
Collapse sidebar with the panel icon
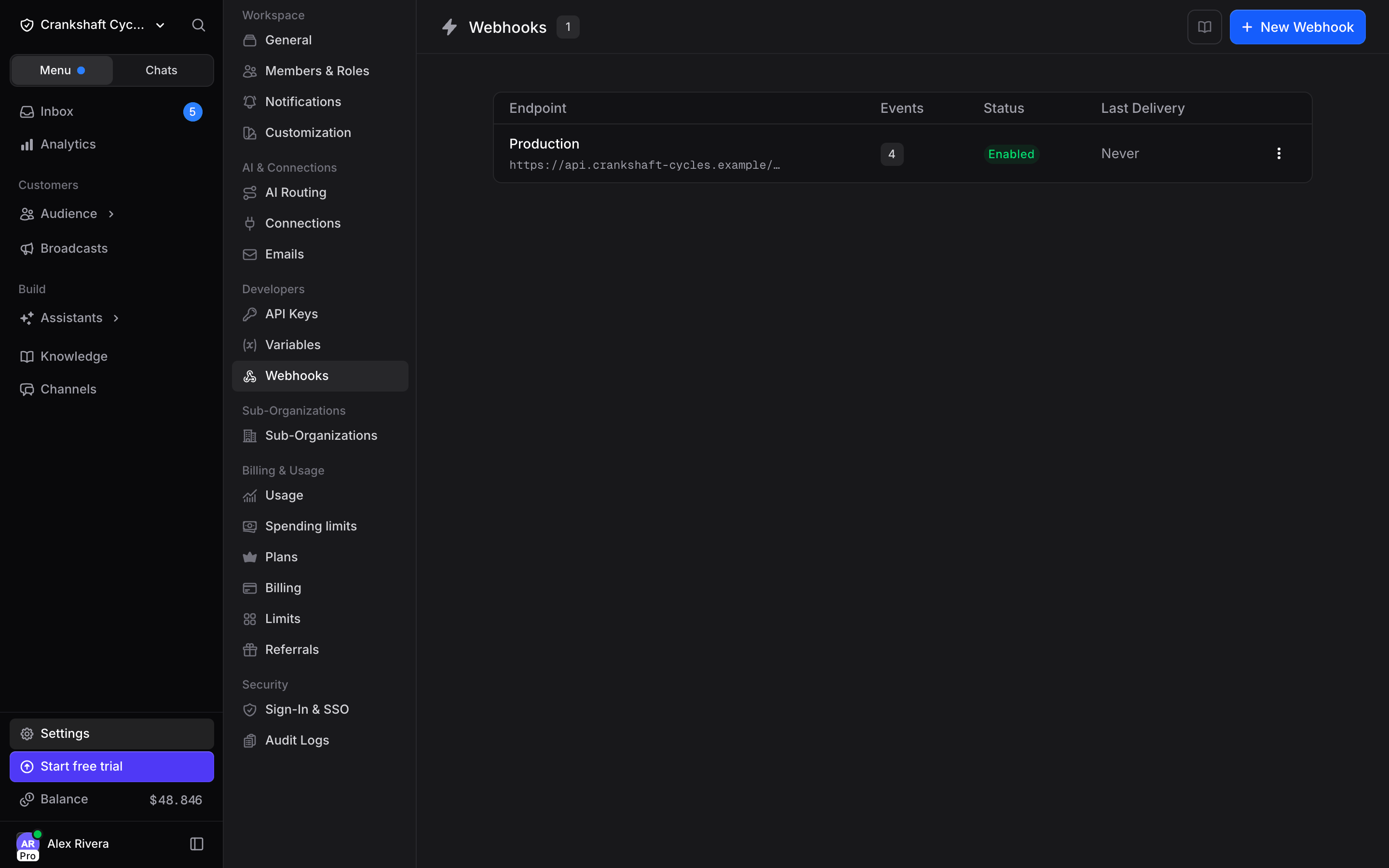(x=196, y=843)
